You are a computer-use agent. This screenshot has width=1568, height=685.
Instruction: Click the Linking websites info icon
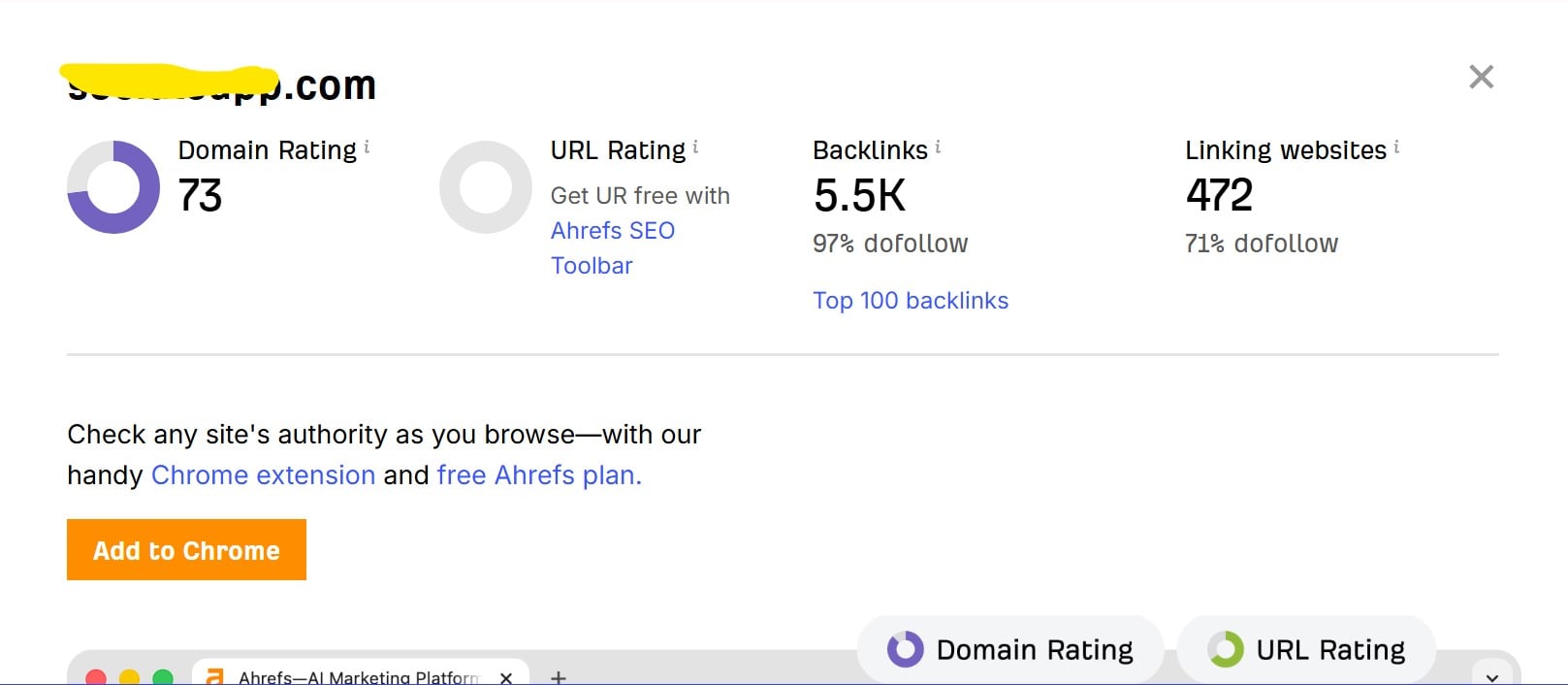click(1396, 147)
